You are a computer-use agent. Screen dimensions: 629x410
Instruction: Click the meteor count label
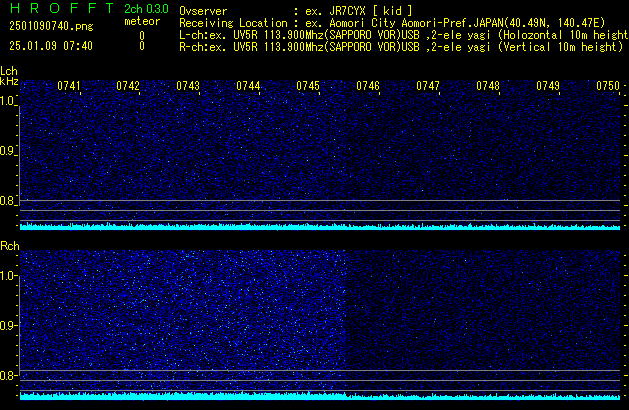point(142,21)
